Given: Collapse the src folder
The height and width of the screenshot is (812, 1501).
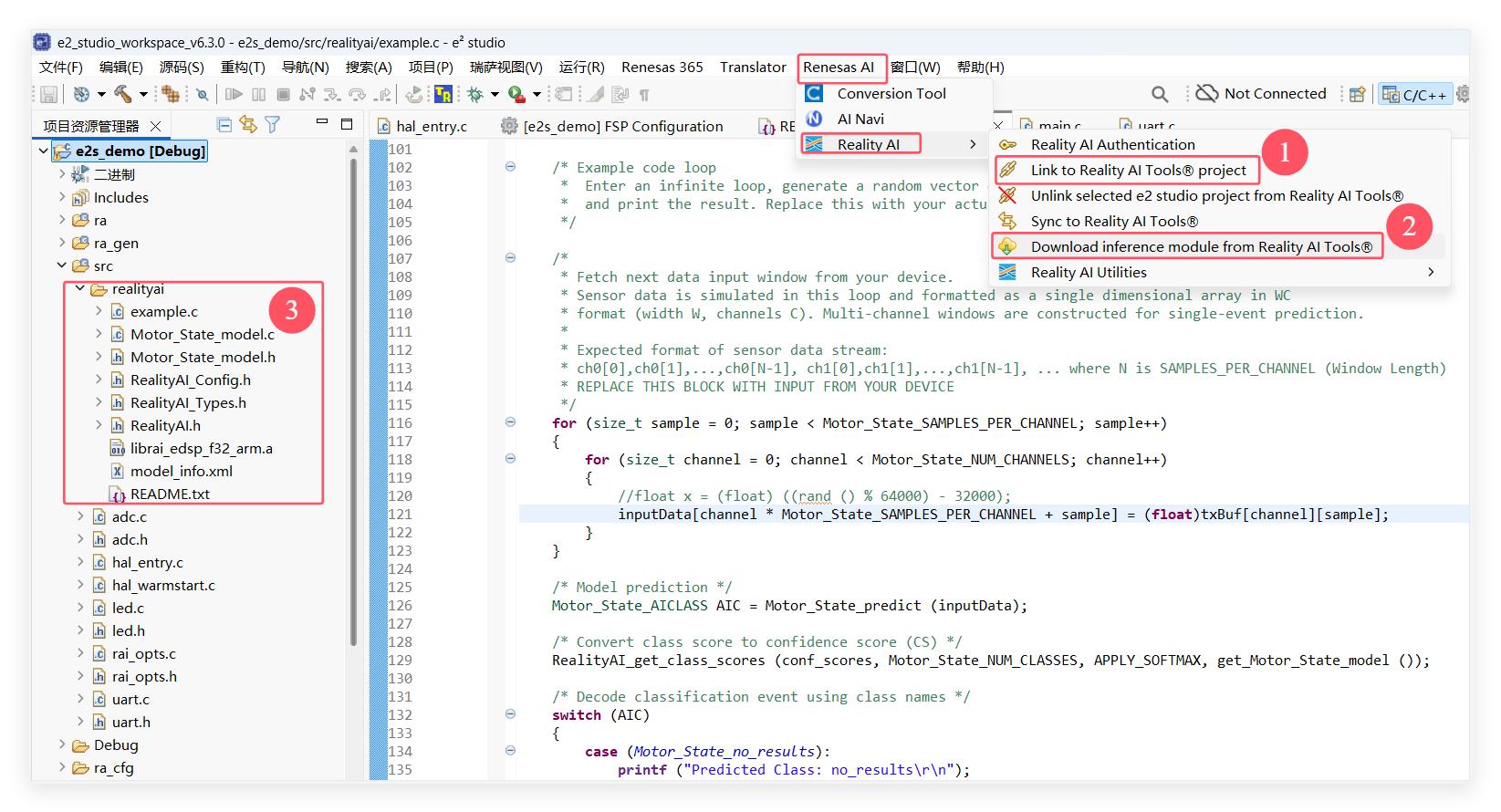Looking at the screenshot, I should coord(62,265).
